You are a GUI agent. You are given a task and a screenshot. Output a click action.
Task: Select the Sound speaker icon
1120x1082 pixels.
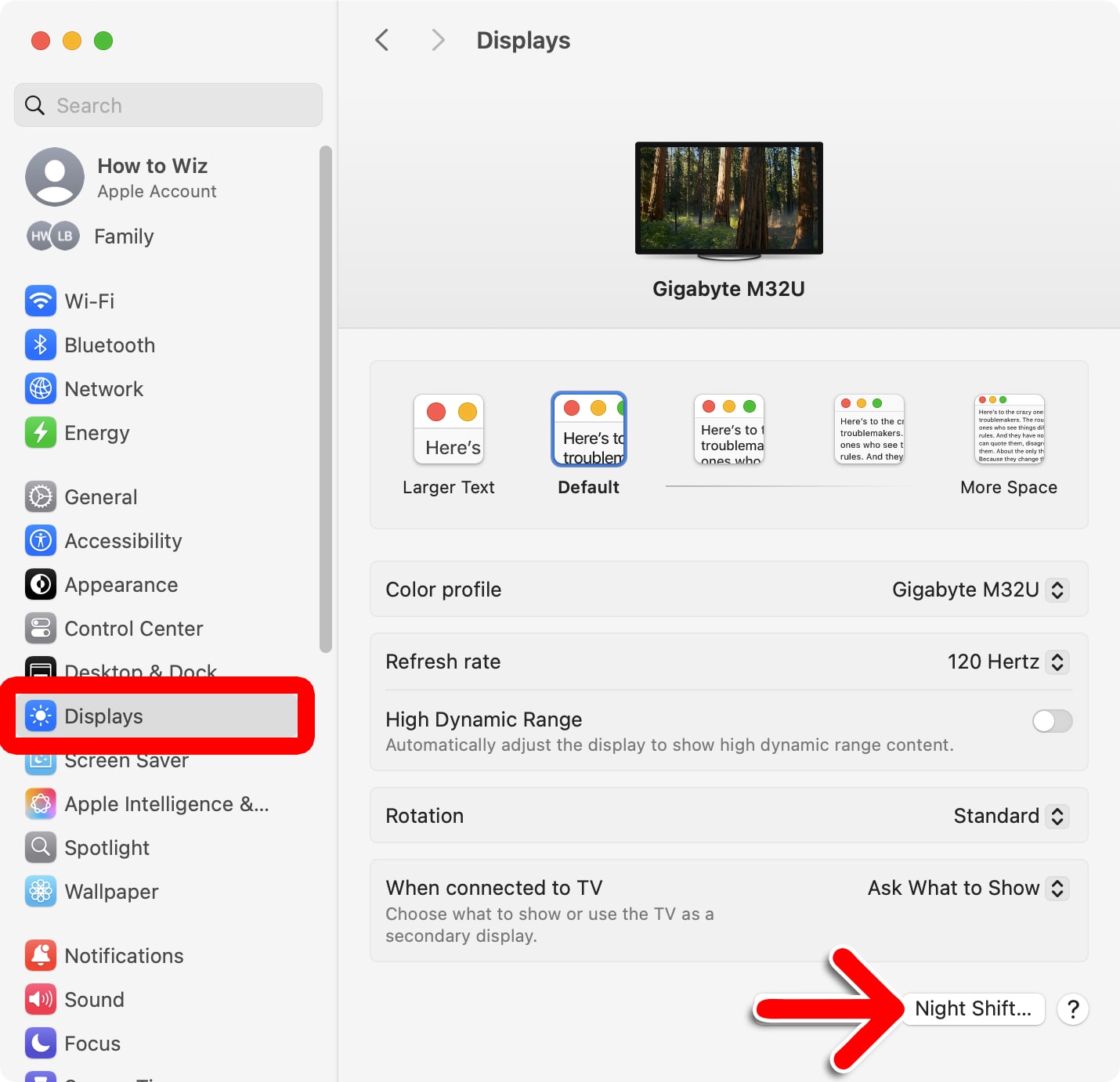pyautogui.click(x=41, y=999)
